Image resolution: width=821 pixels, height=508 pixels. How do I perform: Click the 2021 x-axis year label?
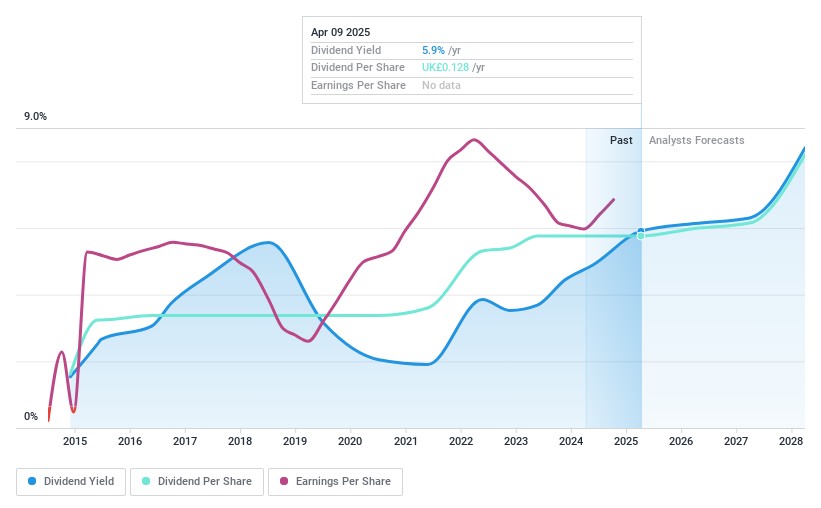405,441
